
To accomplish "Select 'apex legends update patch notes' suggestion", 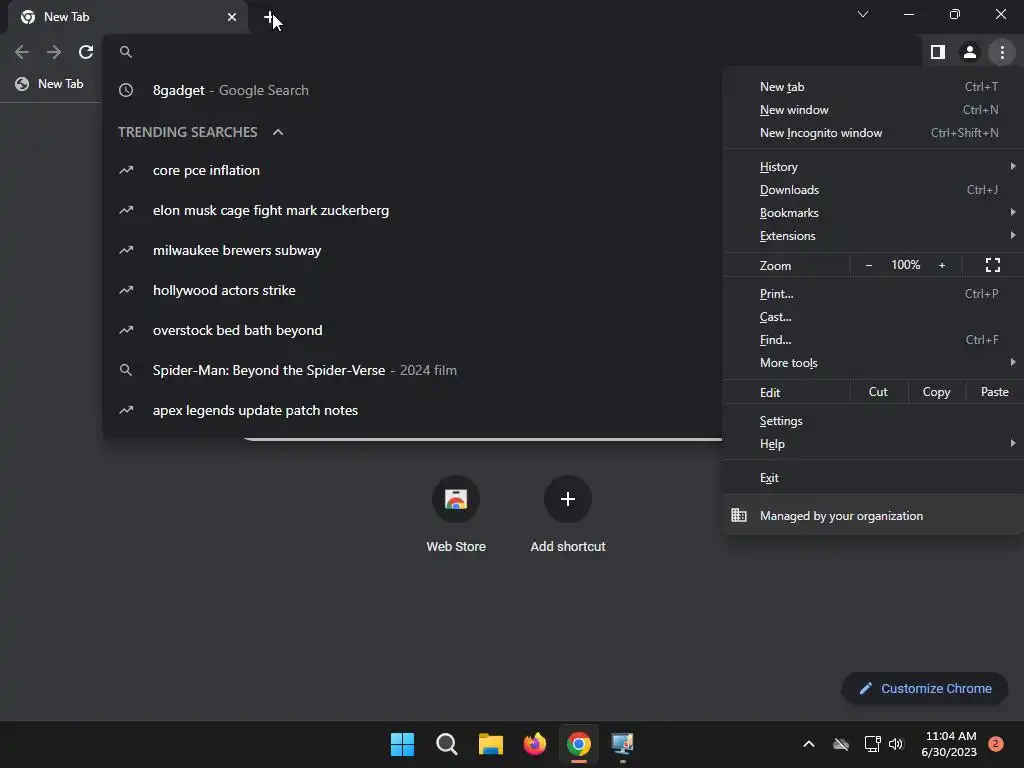I will pyautogui.click(x=413, y=410).
